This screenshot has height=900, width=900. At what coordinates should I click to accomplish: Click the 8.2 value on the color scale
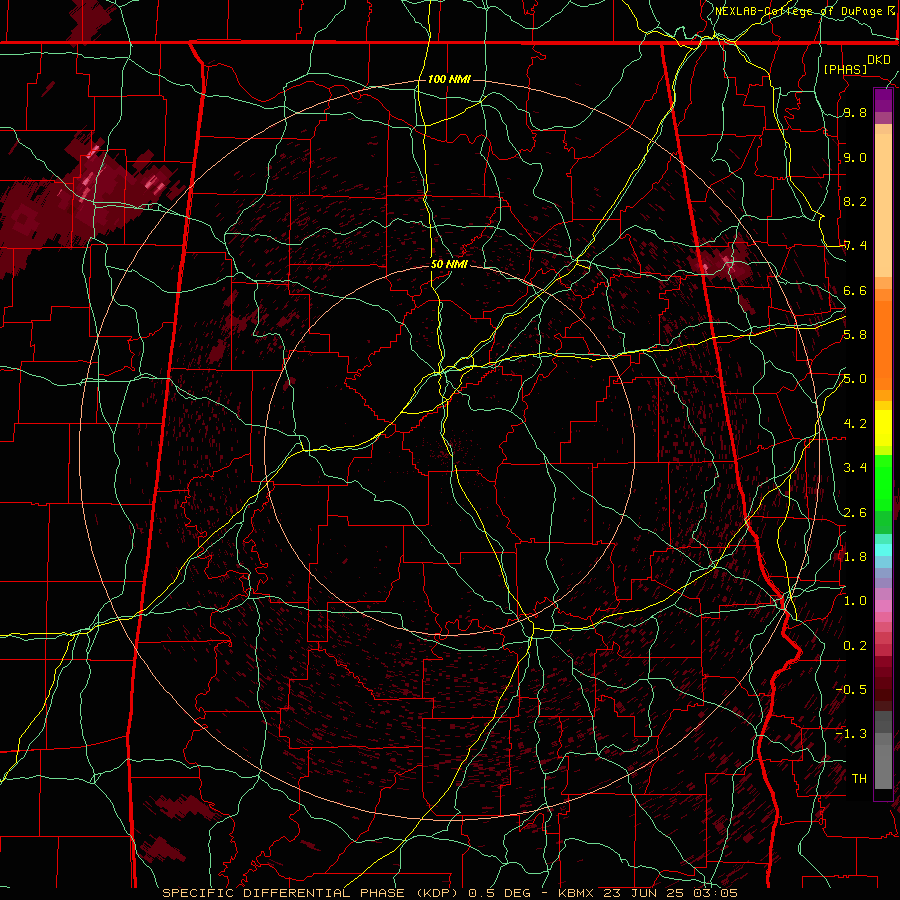(854, 201)
